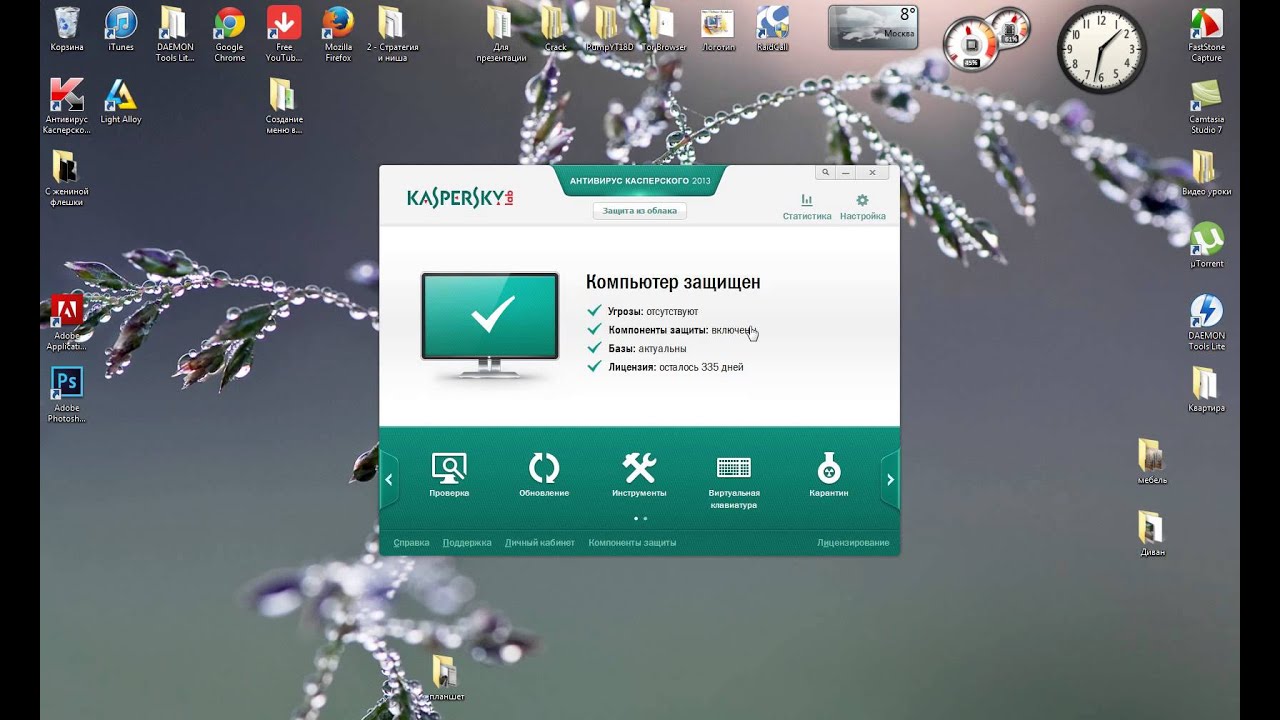The width and height of the screenshot is (1280, 720).
Task: Select the Диван folder icon
Action: tap(1152, 534)
